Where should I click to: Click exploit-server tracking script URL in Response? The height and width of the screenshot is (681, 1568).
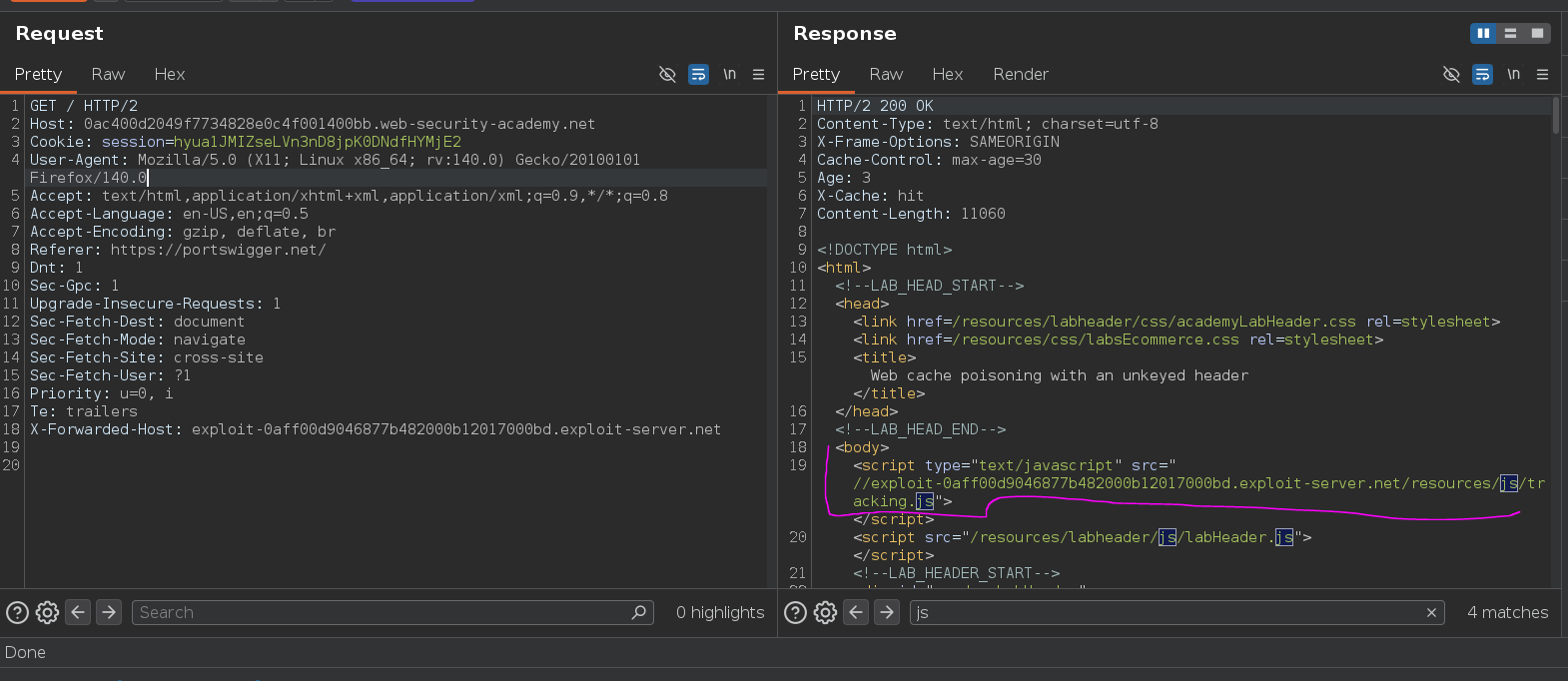tap(1198, 492)
